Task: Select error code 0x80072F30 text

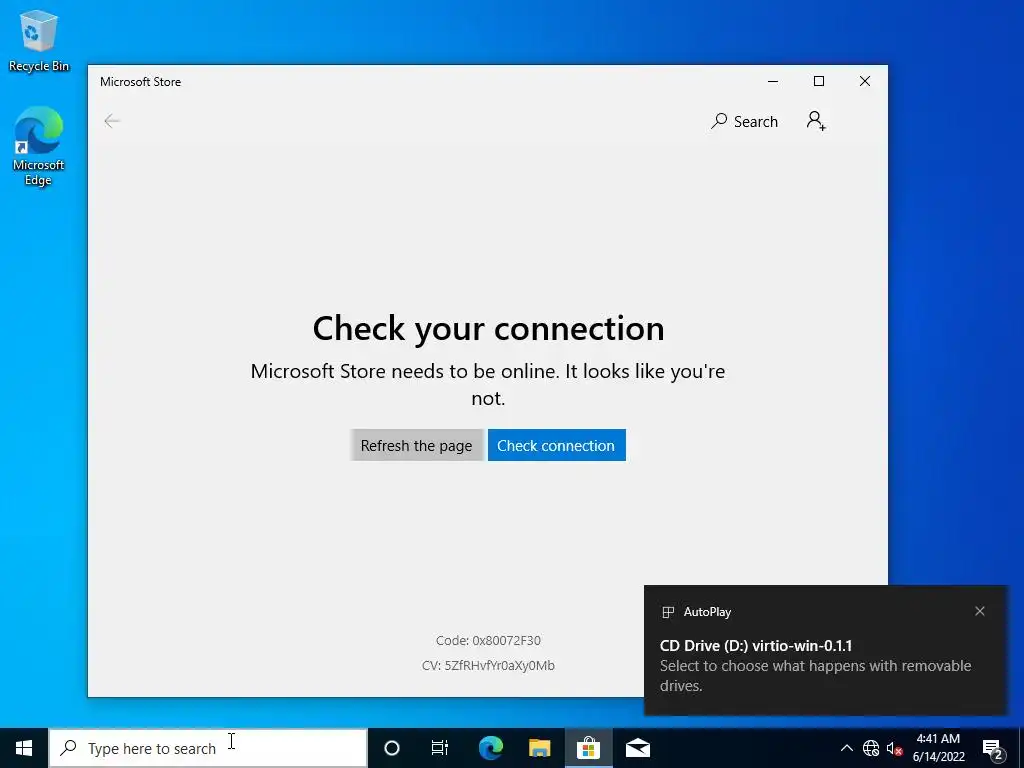Action: coord(488,641)
